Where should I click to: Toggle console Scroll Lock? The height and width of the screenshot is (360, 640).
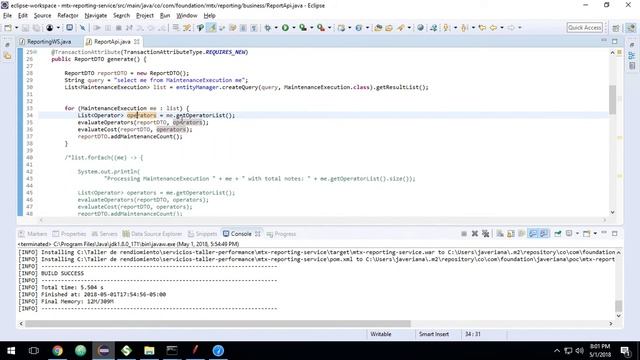coord(511,234)
